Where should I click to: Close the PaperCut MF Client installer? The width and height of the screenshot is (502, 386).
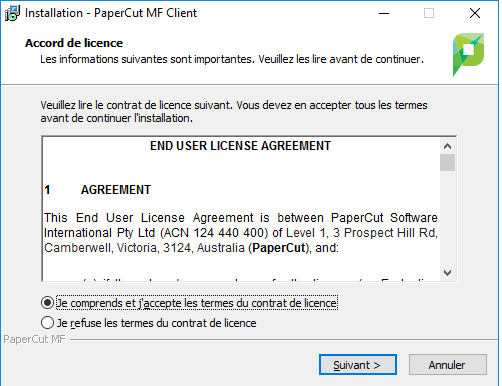[x=475, y=13]
